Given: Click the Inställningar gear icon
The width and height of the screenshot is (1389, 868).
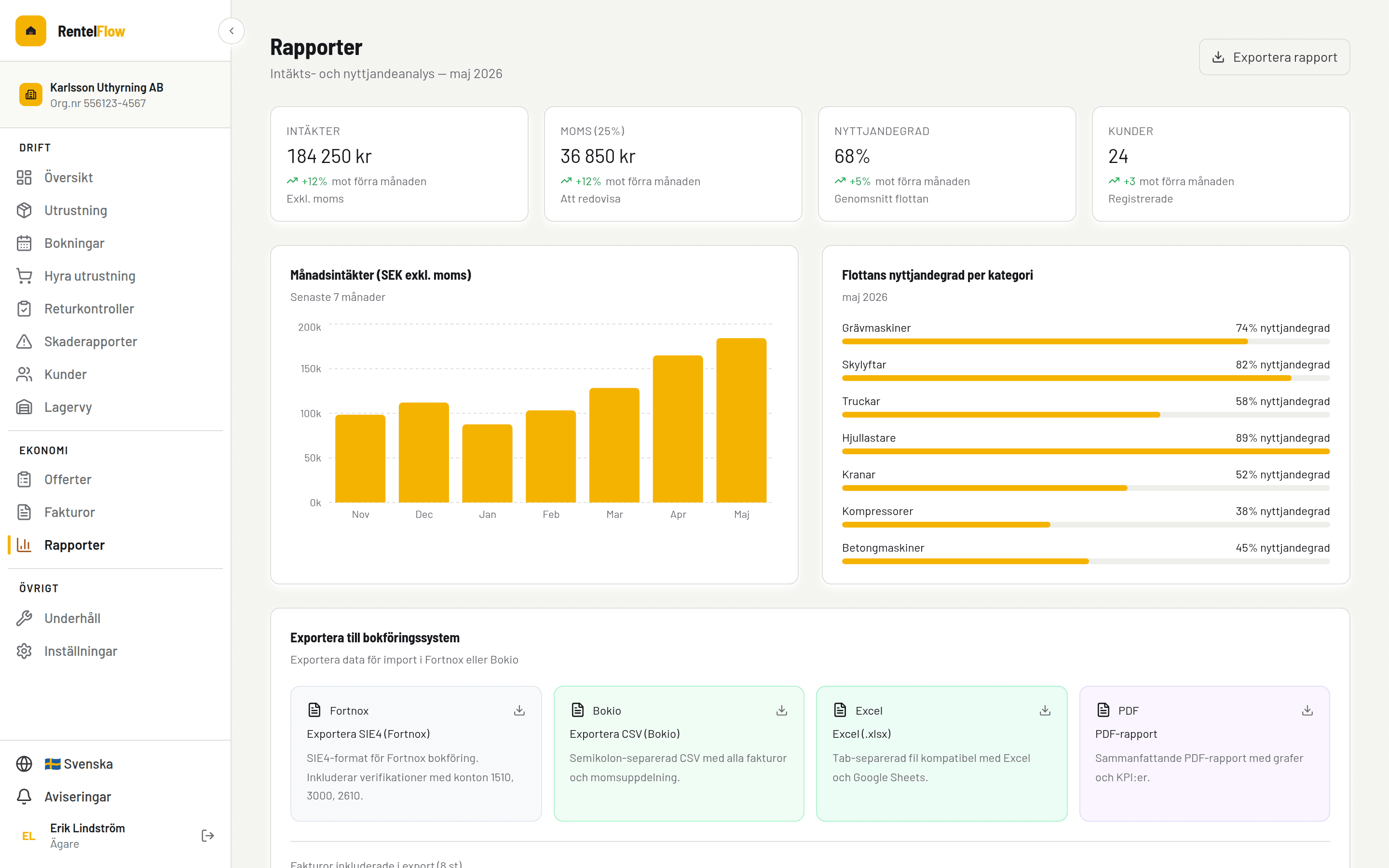Looking at the screenshot, I should [x=24, y=651].
